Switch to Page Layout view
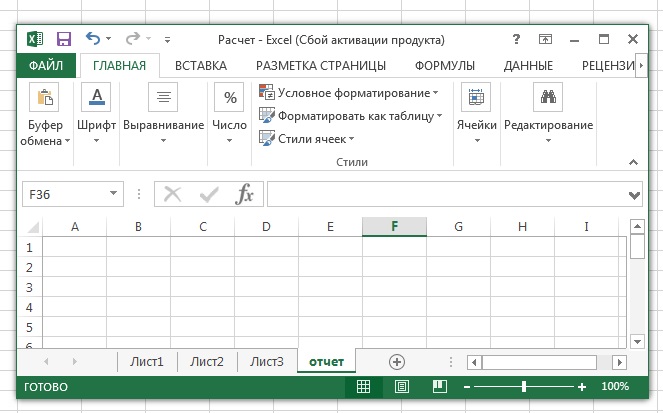This screenshot has width=663, height=413. click(401, 386)
